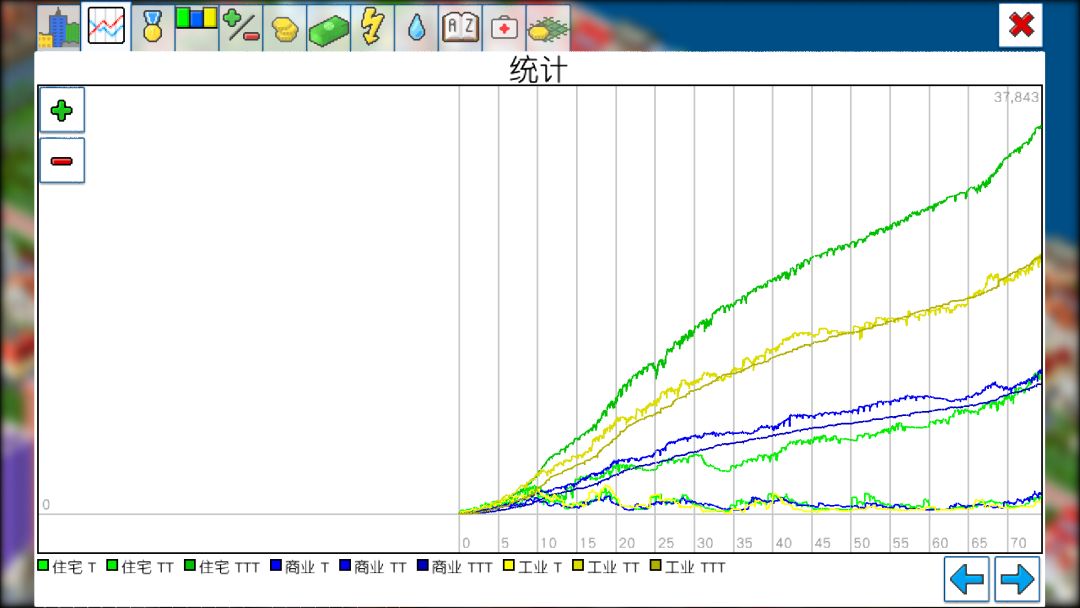
Task: Toggle the 工业 TTT legend series
Action: click(x=688, y=567)
